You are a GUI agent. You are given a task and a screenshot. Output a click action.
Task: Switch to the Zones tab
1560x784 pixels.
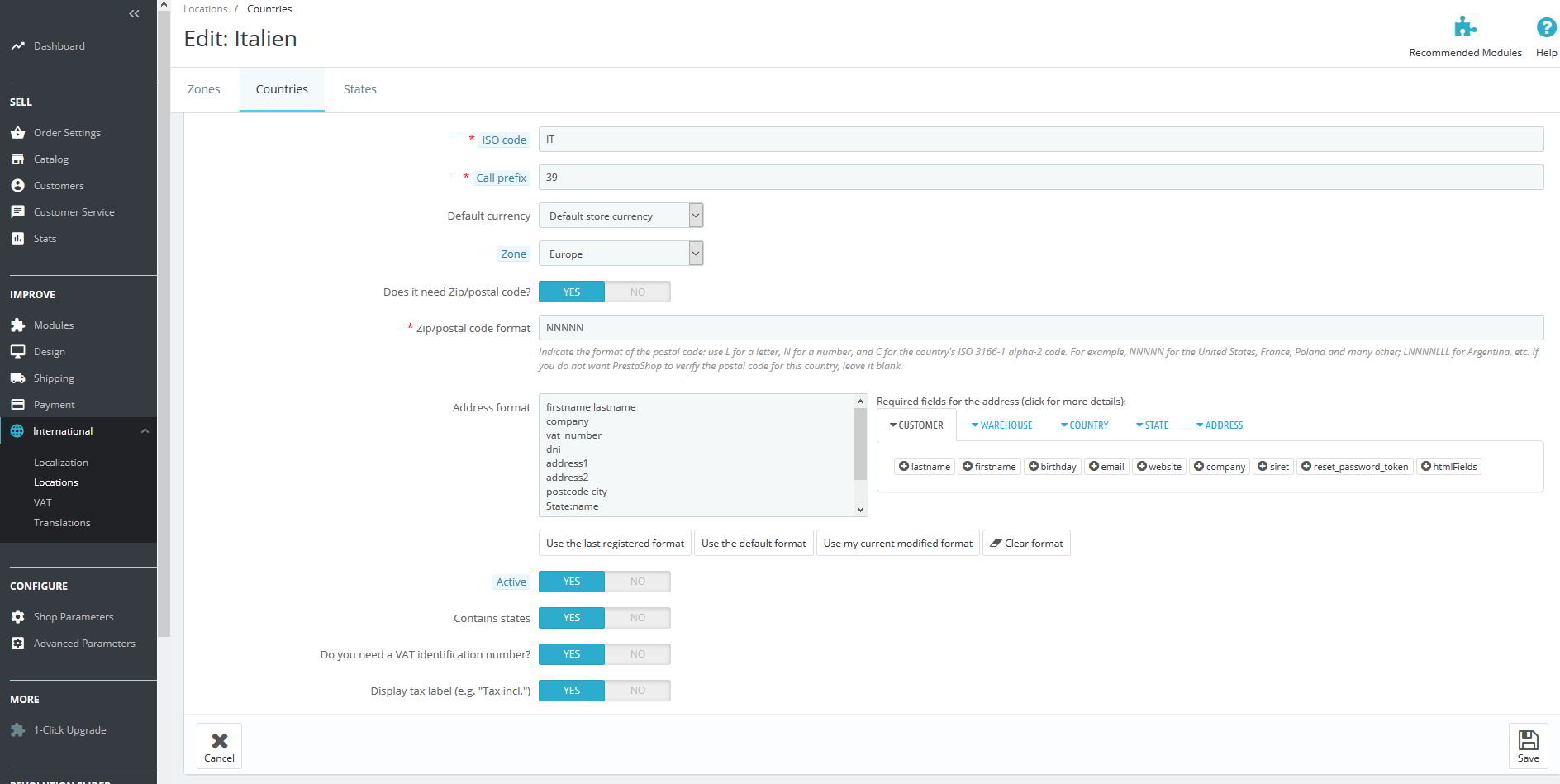[x=204, y=89]
